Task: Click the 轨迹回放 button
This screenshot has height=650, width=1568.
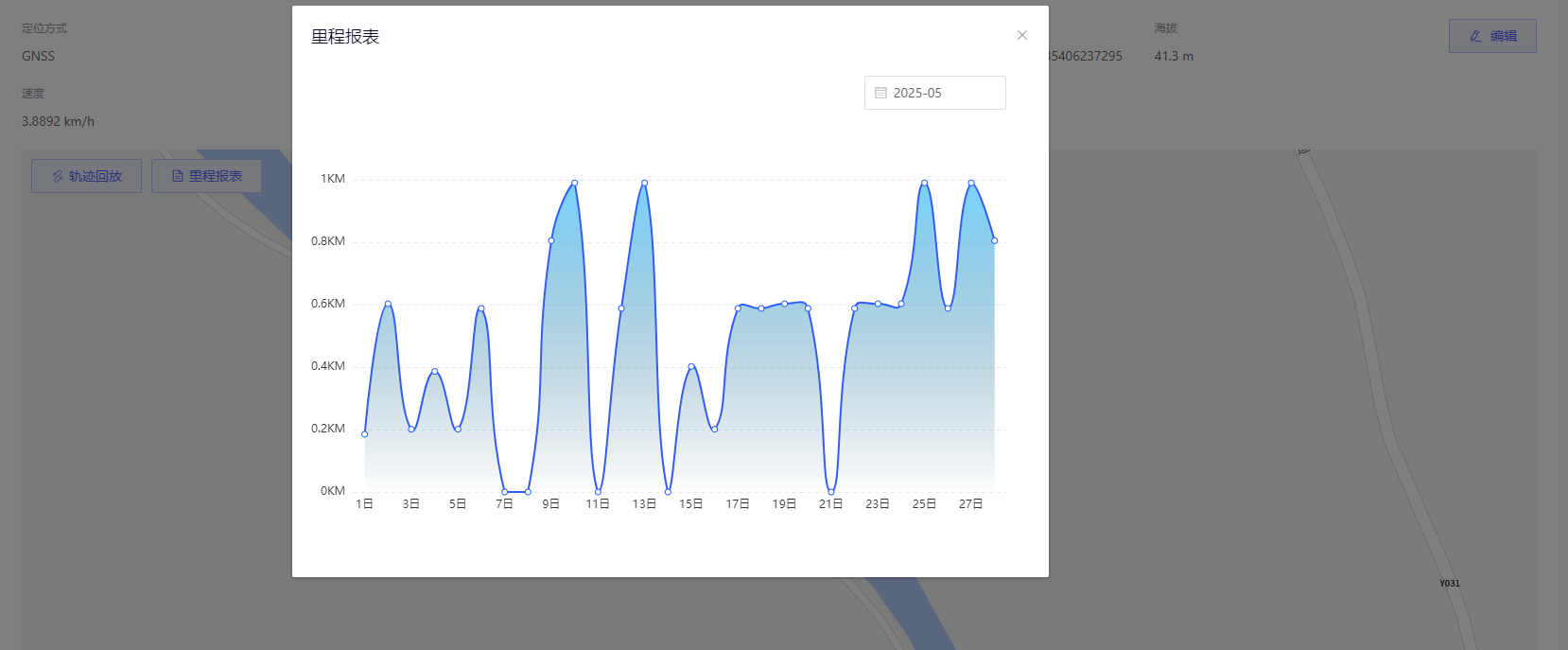Action: 86,176
